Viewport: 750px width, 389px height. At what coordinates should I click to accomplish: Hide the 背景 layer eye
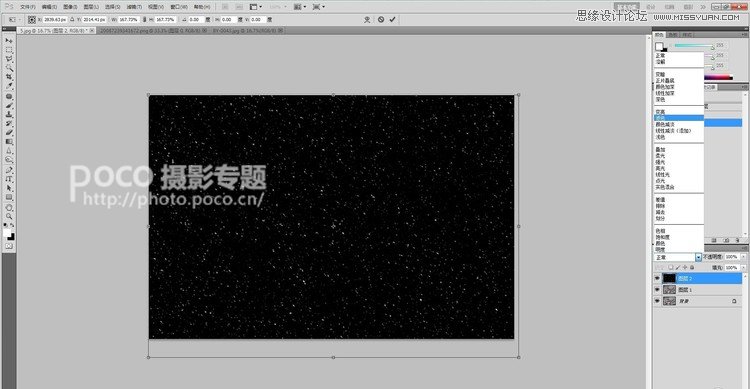click(x=657, y=301)
